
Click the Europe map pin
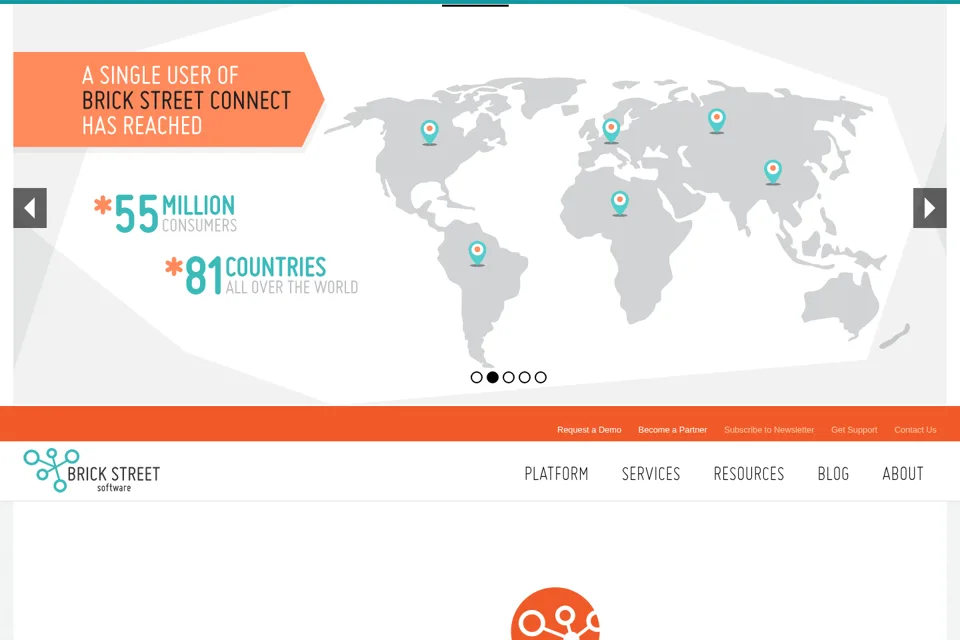pos(611,131)
